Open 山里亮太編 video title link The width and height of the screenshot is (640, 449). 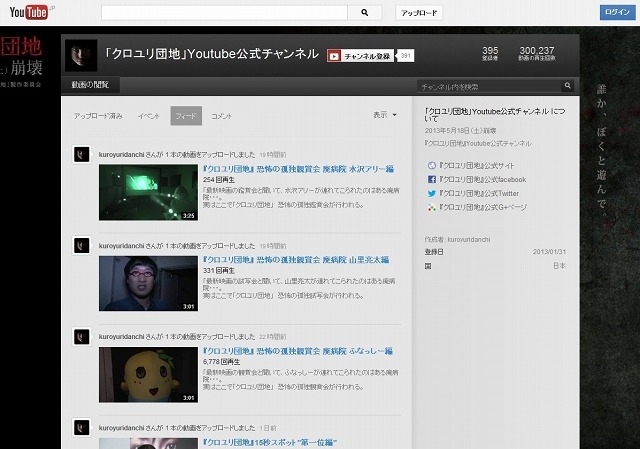(296, 260)
